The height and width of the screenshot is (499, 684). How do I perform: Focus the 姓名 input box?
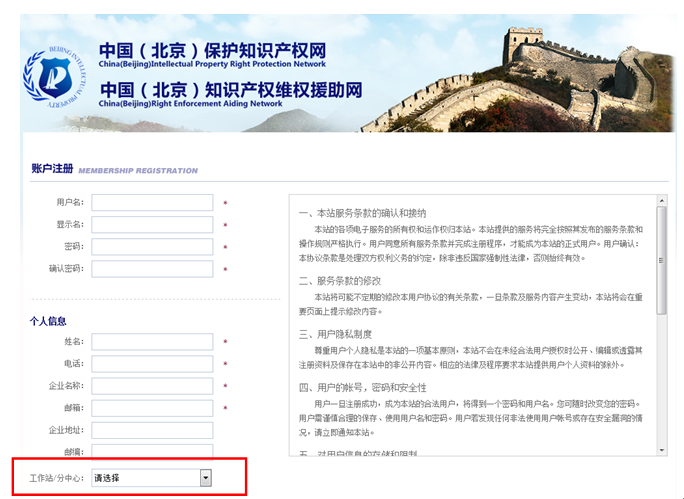[x=152, y=342]
